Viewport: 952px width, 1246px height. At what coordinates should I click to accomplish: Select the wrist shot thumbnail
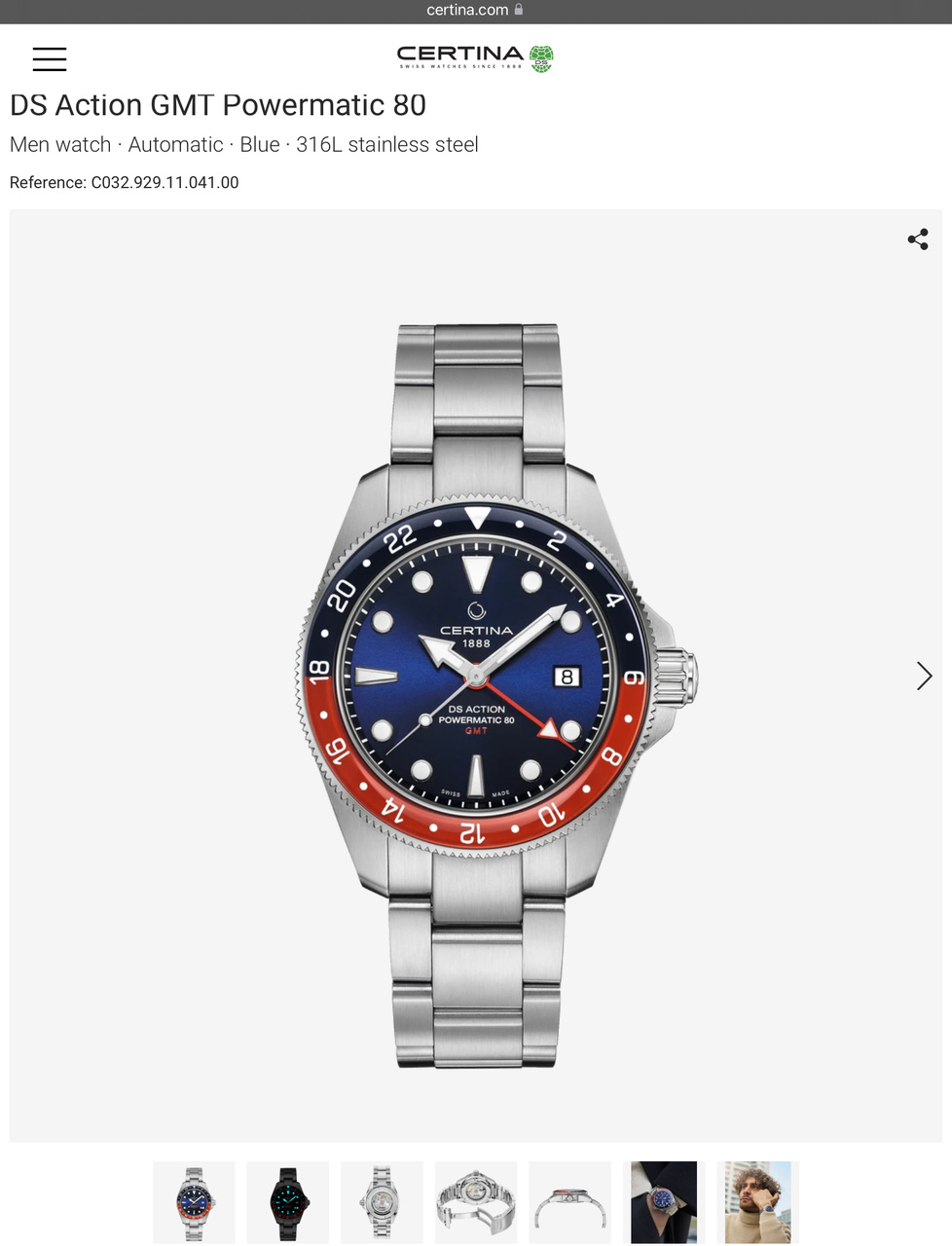click(x=664, y=1202)
